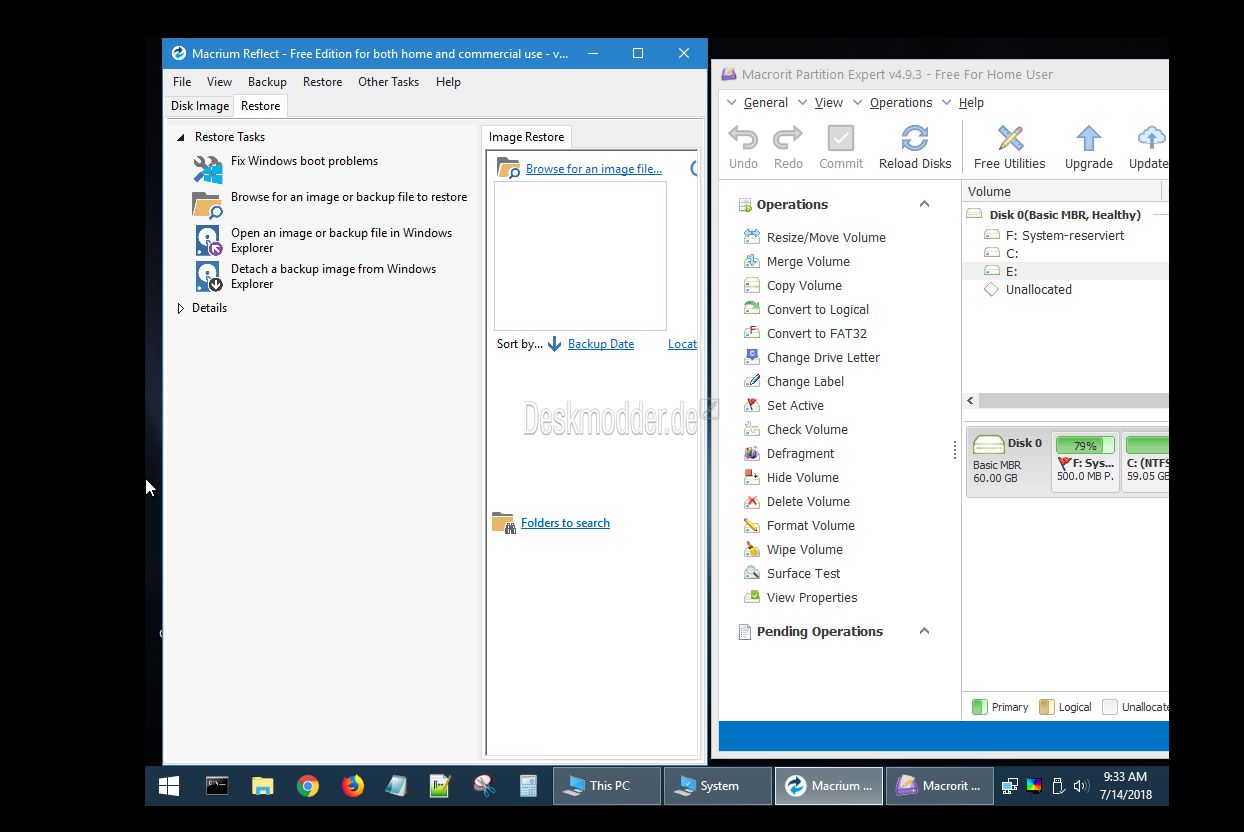Click the Logical tan legend swatch
The height and width of the screenshot is (832, 1244).
(x=1047, y=707)
